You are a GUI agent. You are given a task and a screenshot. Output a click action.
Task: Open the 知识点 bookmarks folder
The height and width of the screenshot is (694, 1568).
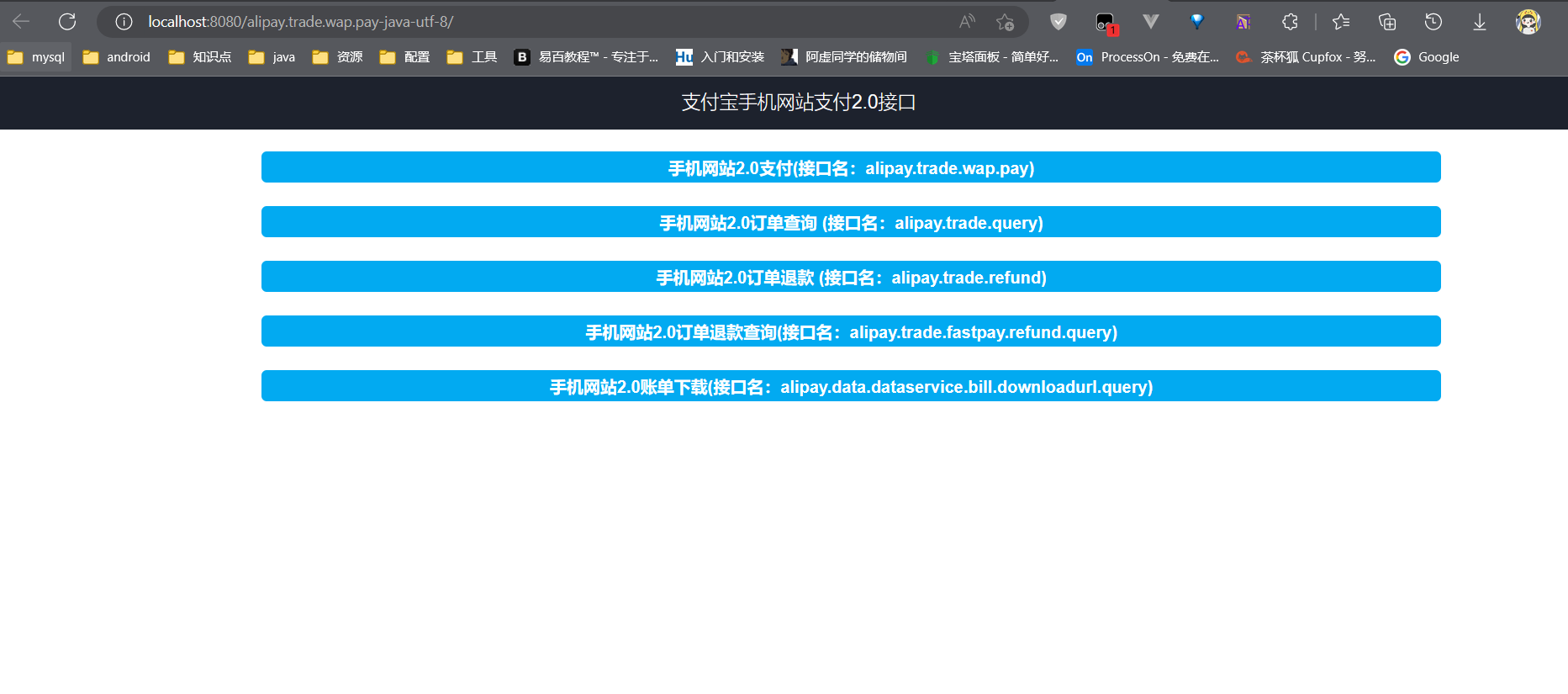pos(200,57)
